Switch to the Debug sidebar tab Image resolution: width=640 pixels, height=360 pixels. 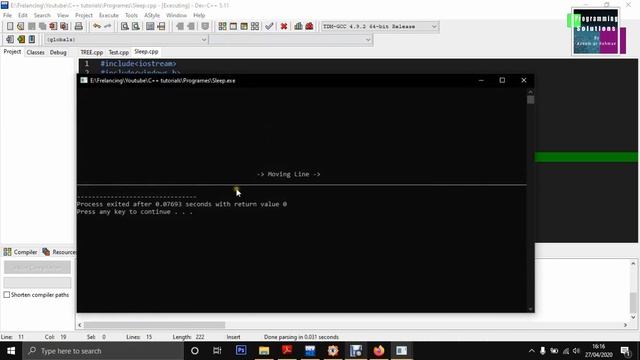click(58, 52)
